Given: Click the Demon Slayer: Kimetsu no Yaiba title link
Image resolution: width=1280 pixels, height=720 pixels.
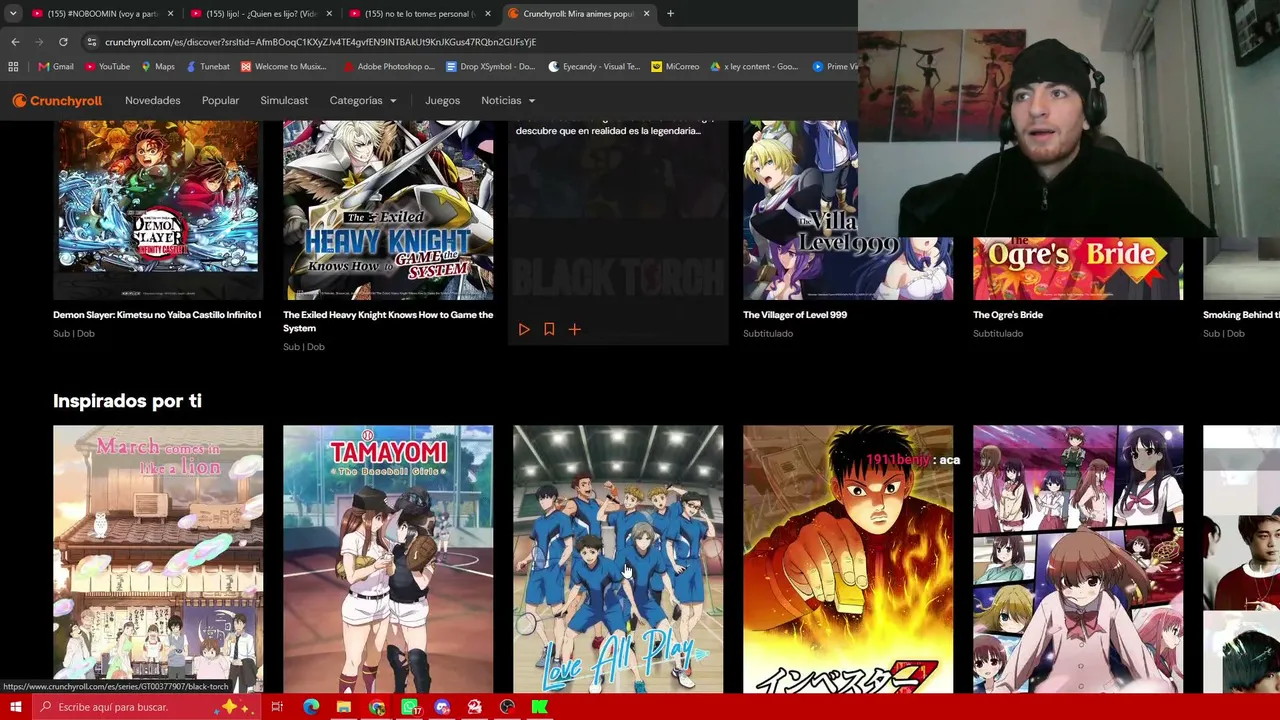Looking at the screenshot, I should click(x=157, y=315).
